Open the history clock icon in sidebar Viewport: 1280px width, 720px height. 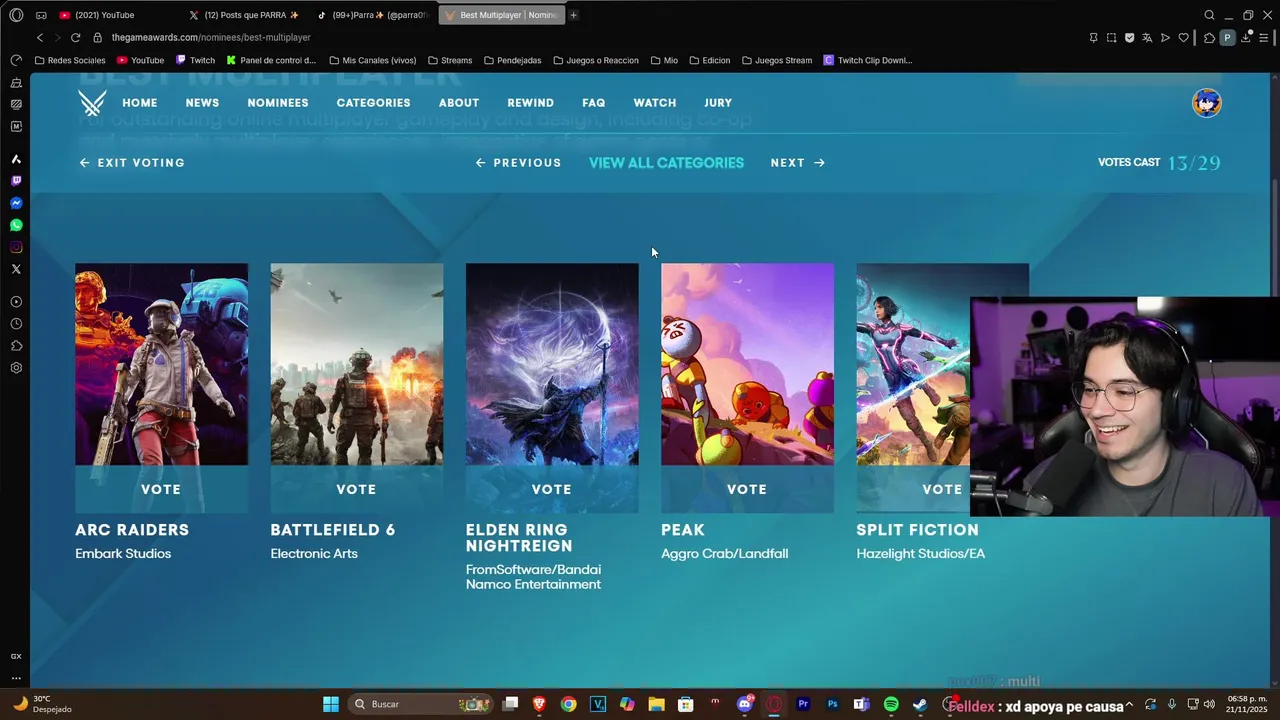coord(16,324)
